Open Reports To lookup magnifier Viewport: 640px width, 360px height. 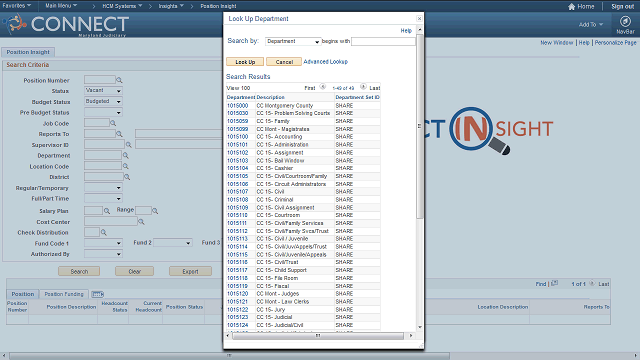pyautogui.click(x=119, y=133)
